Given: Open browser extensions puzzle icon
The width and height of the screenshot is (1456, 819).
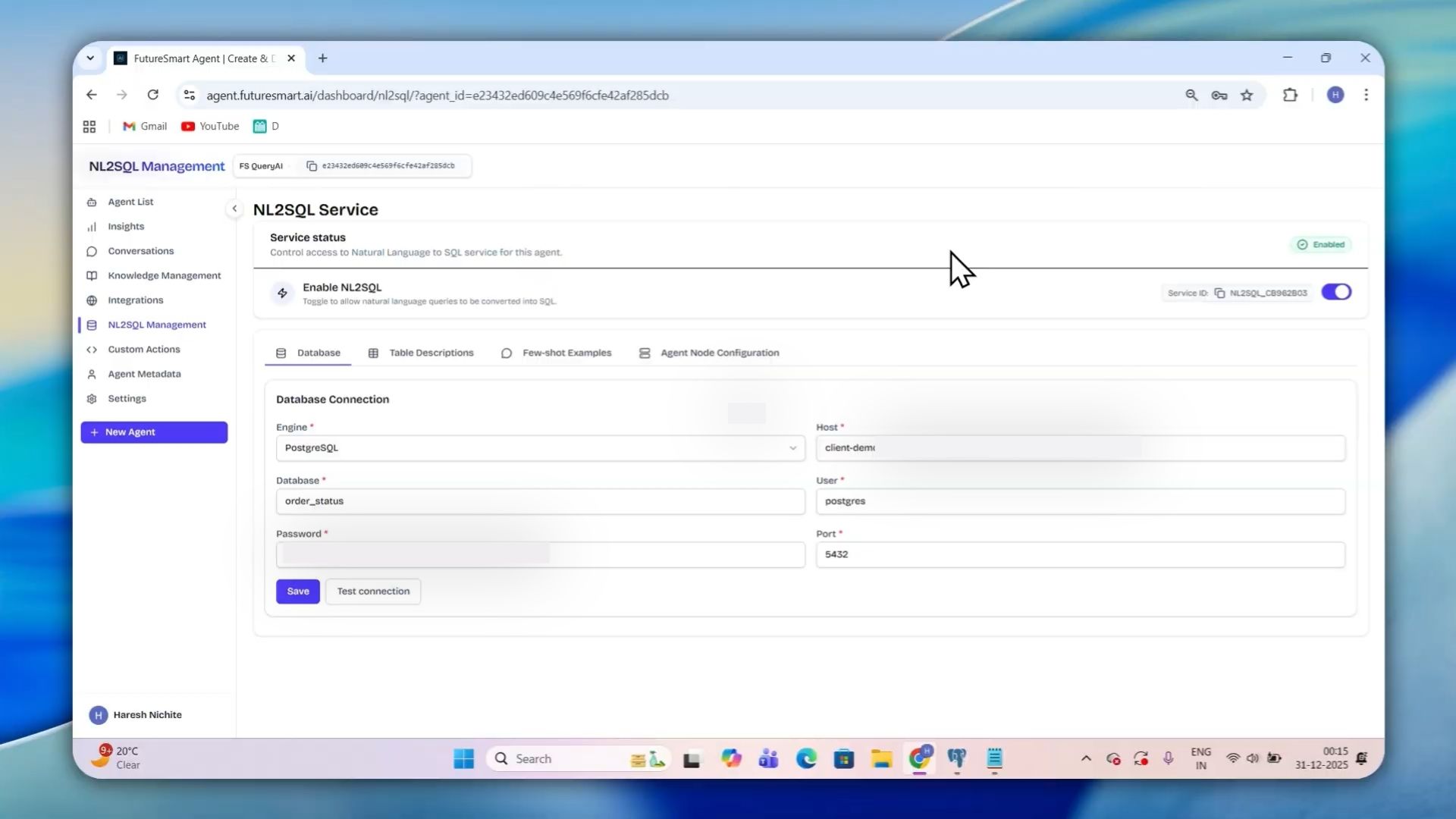Looking at the screenshot, I should pos(1290,95).
